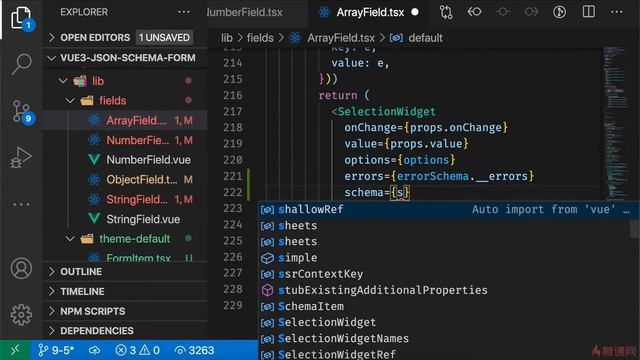The image size is (640, 360).
Task: Select ssrContextKey autocomplete suggestion
Action: 445,274
